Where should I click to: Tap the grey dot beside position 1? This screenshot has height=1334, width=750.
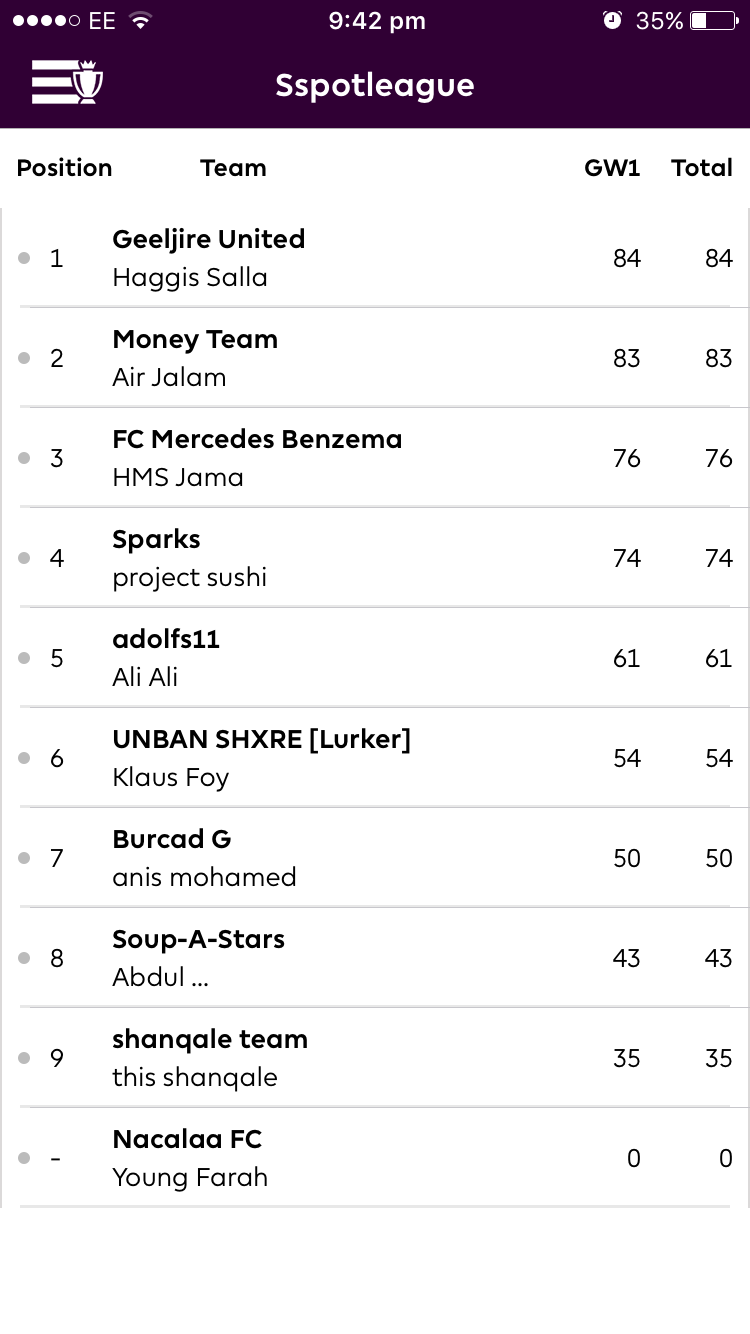24,258
